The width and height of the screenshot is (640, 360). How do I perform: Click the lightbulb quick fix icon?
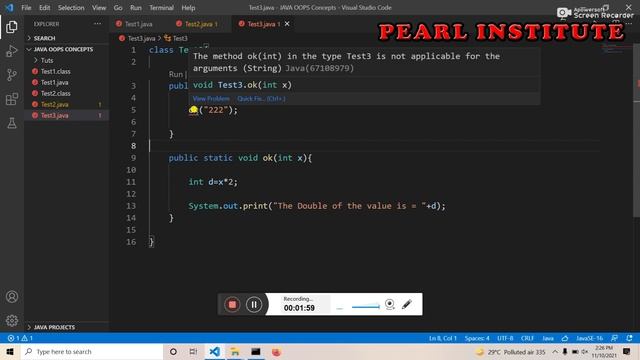click(193, 110)
